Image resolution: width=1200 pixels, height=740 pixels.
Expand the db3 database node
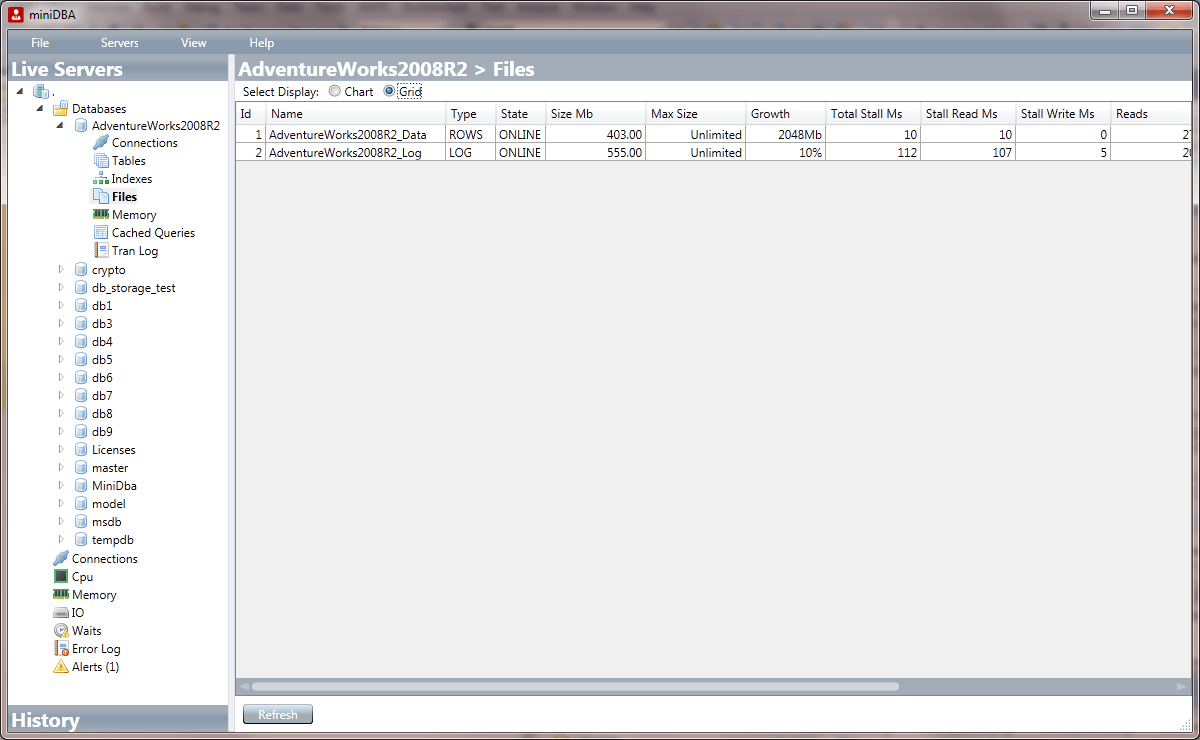(61, 324)
